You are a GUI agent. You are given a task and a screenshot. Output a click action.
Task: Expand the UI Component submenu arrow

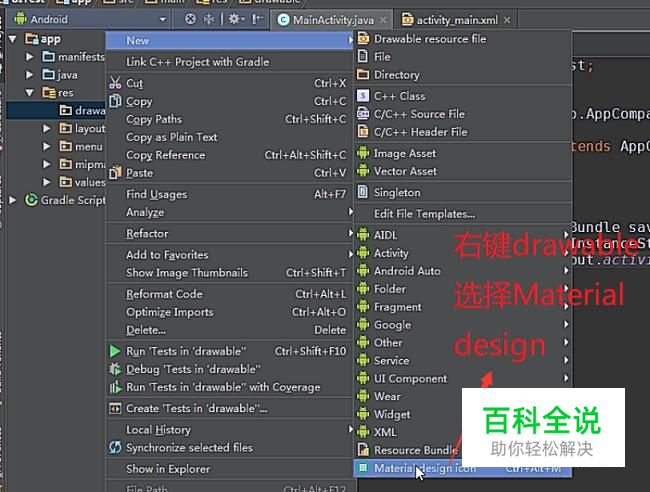tap(566, 378)
